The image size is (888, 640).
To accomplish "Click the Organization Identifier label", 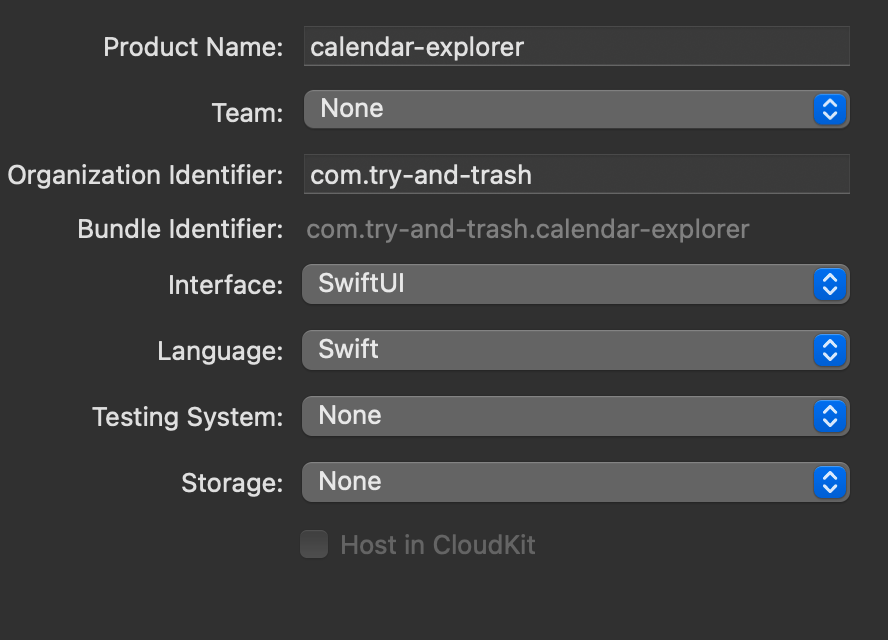I will [x=145, y=175].
